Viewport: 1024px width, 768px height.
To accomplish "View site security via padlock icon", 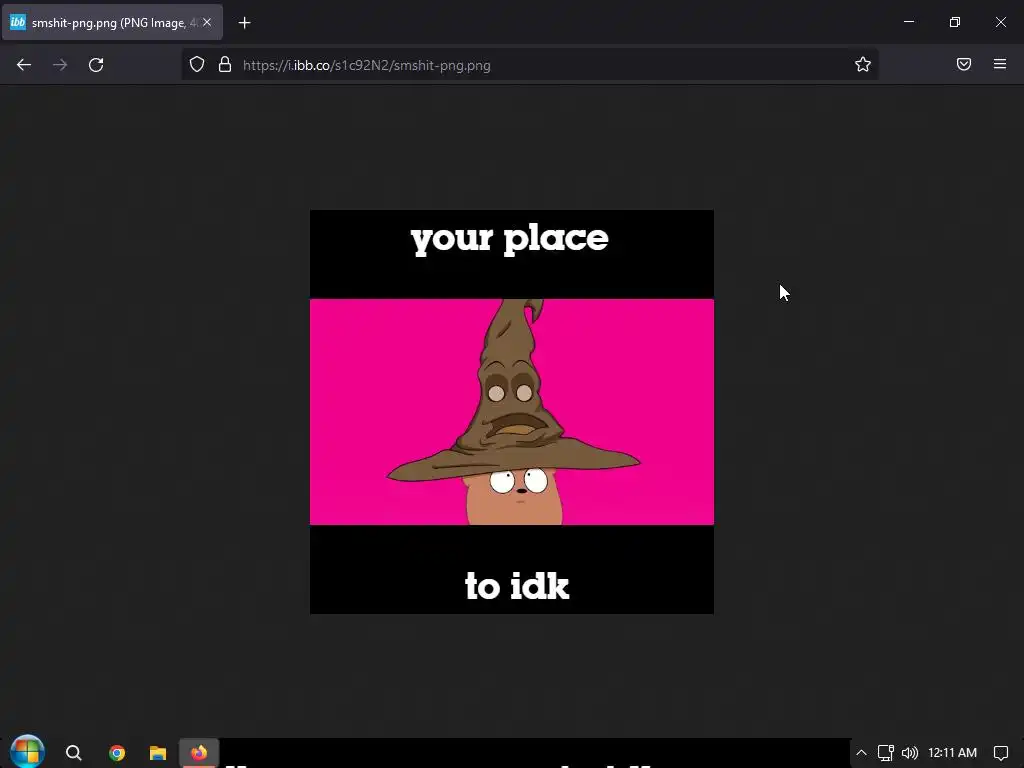I will pos(225,65).
